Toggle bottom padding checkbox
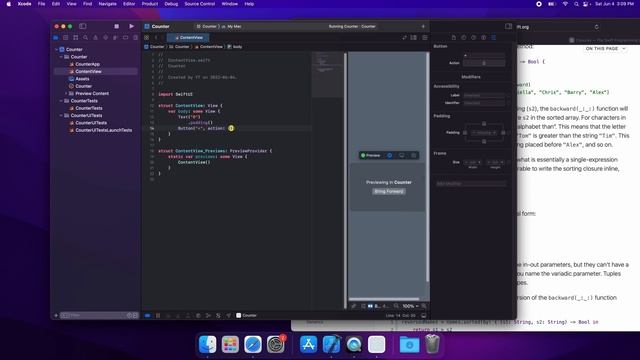640x360 pixels. point(484,142)
